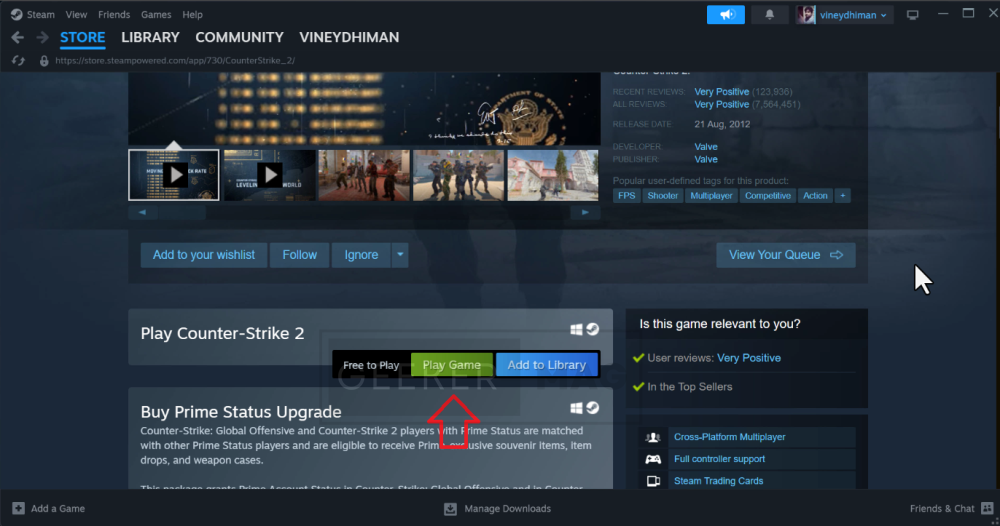Click the plus button to add tags
The width and height of the screenshot is (1000, 526).
click(x=842, y=196)
